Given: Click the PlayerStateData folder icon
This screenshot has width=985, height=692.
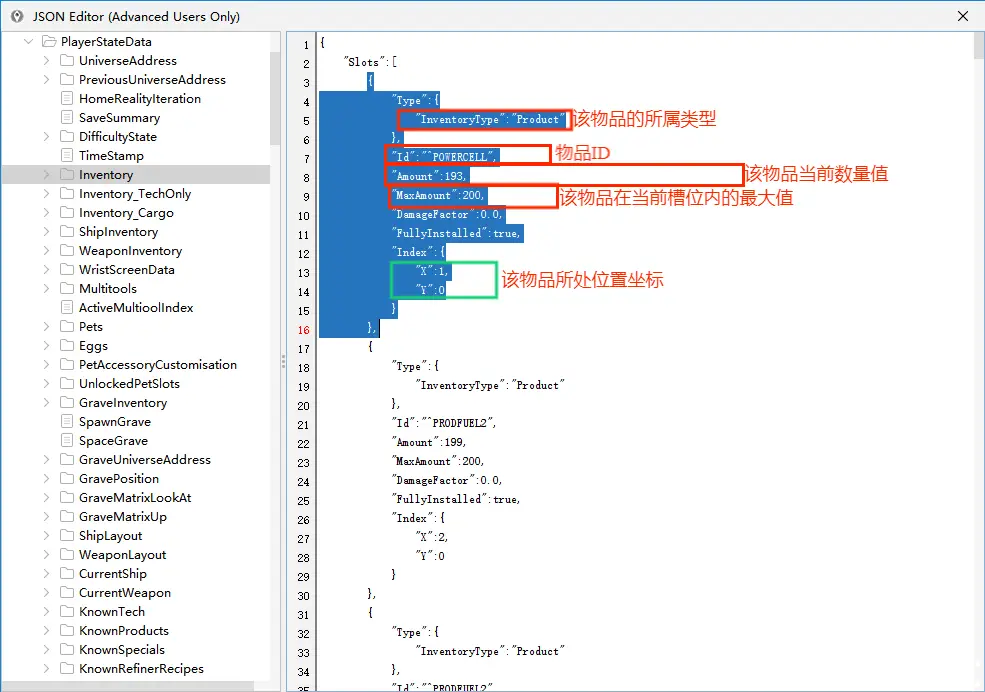Looking at the screenshot, I should click(x=49, y=41).
